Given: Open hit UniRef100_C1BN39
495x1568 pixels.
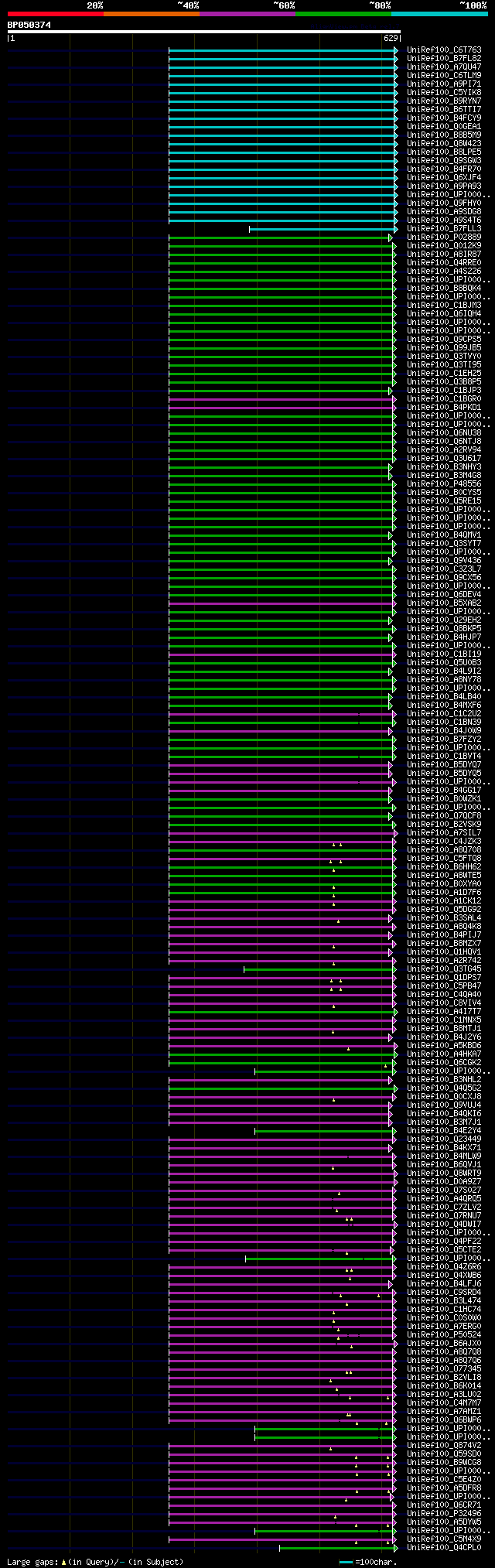Looking at the screenshot, I should 444,723.
